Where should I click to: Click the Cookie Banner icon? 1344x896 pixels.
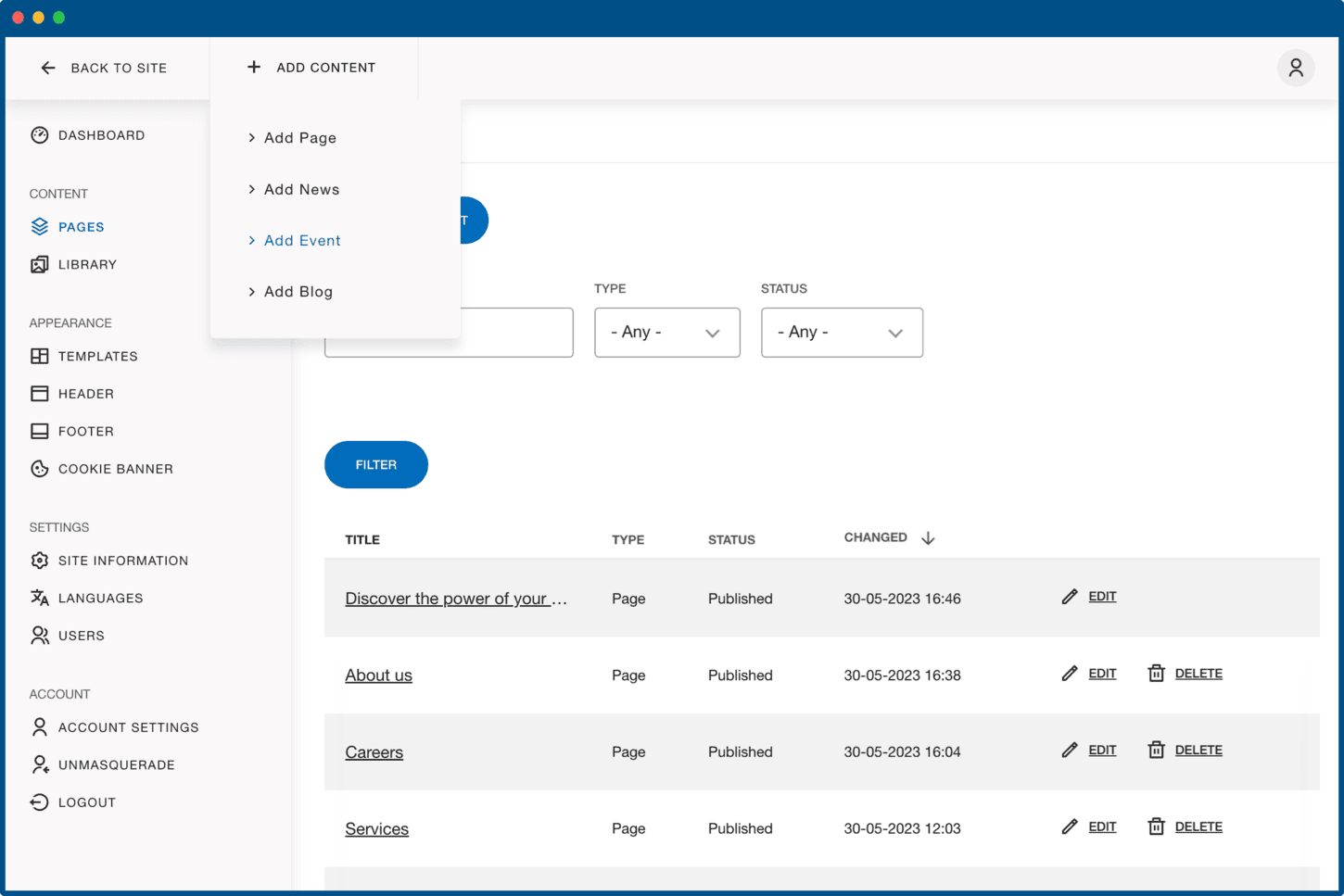click(39, 469)
